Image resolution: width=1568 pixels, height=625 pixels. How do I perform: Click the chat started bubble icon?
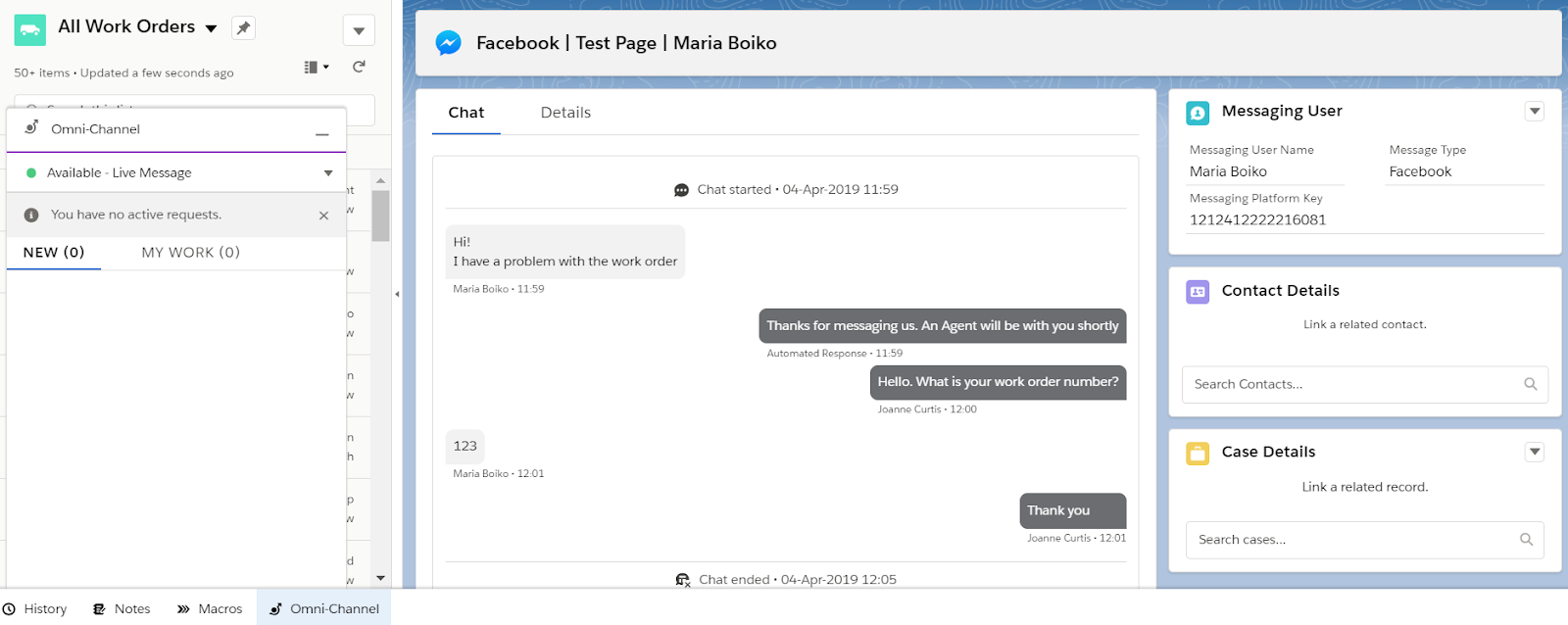[x=681, y=190]
